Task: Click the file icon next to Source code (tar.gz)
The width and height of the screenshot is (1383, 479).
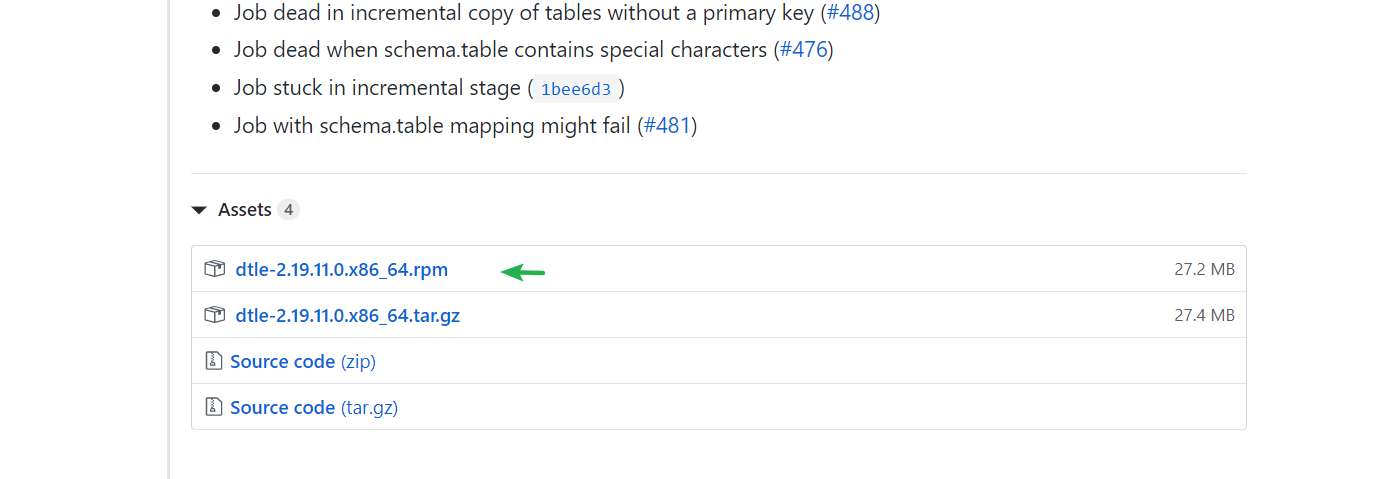Action: (x=213, y=407)
